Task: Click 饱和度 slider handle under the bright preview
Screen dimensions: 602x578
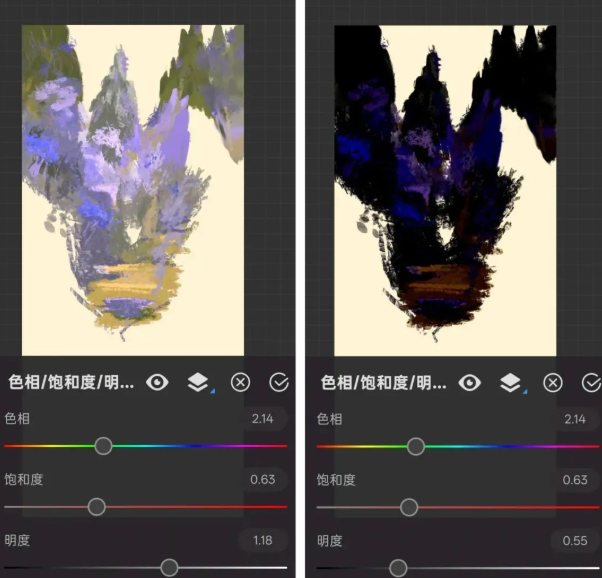Action: tap(96, 507)
